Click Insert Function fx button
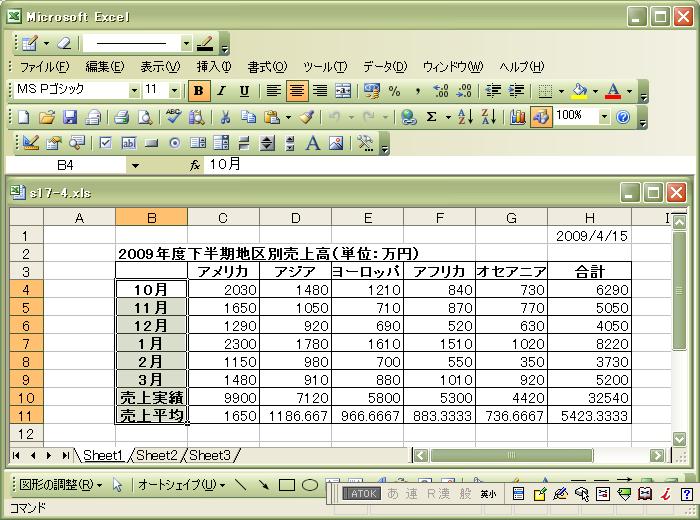700x520 pixels. coord(195,166)
